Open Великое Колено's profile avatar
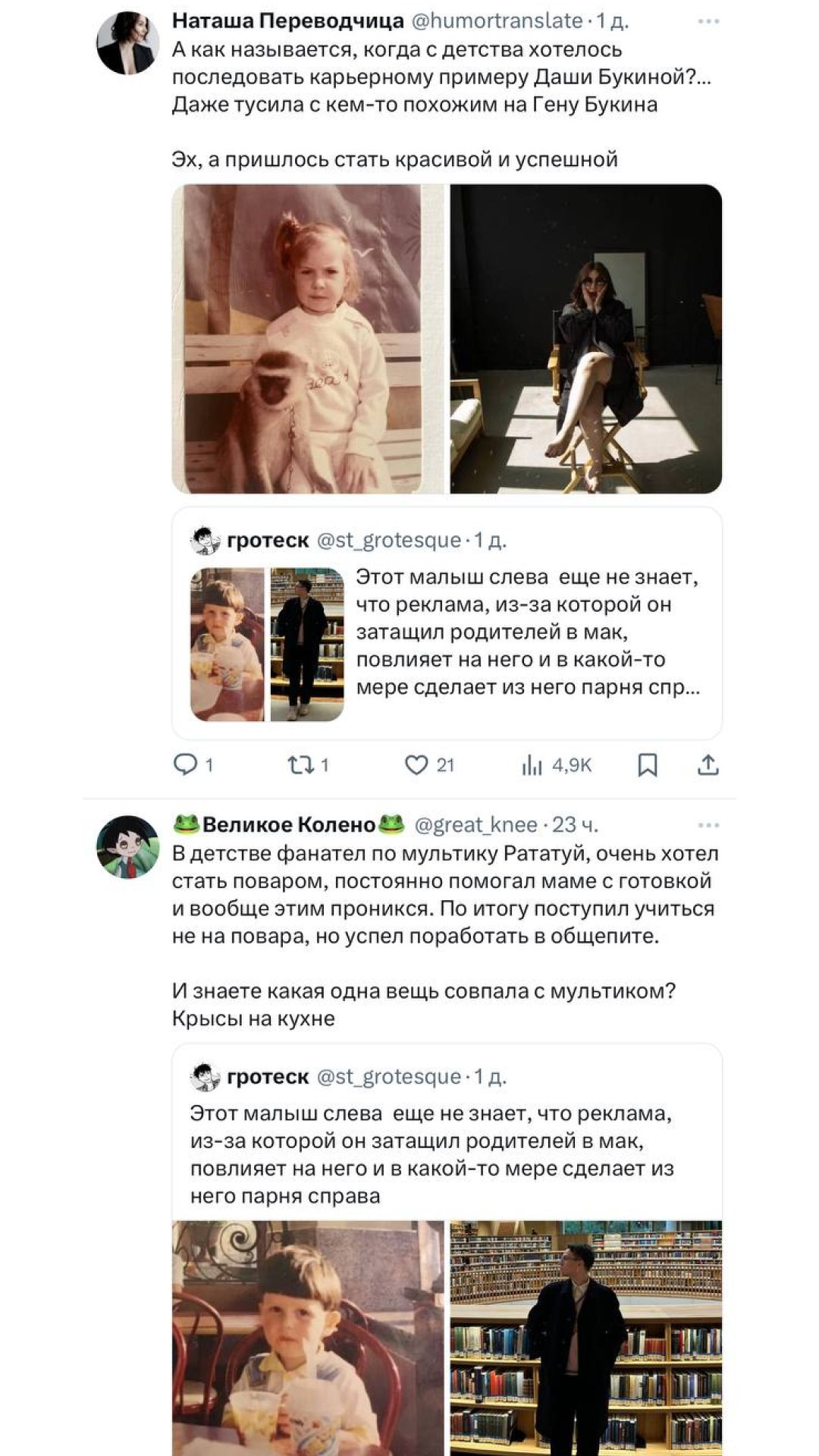Image resolution: width=819 pixels, height=1456 pixels. 127,846
